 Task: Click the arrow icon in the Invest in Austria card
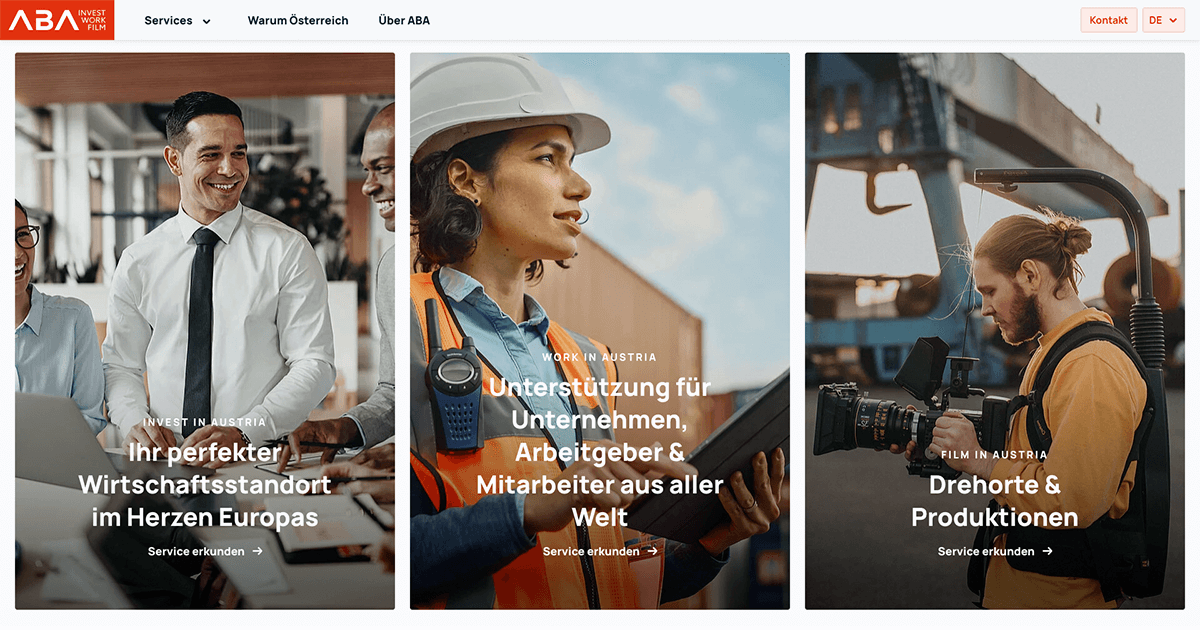pyautogui.click(x=258, y=551)
